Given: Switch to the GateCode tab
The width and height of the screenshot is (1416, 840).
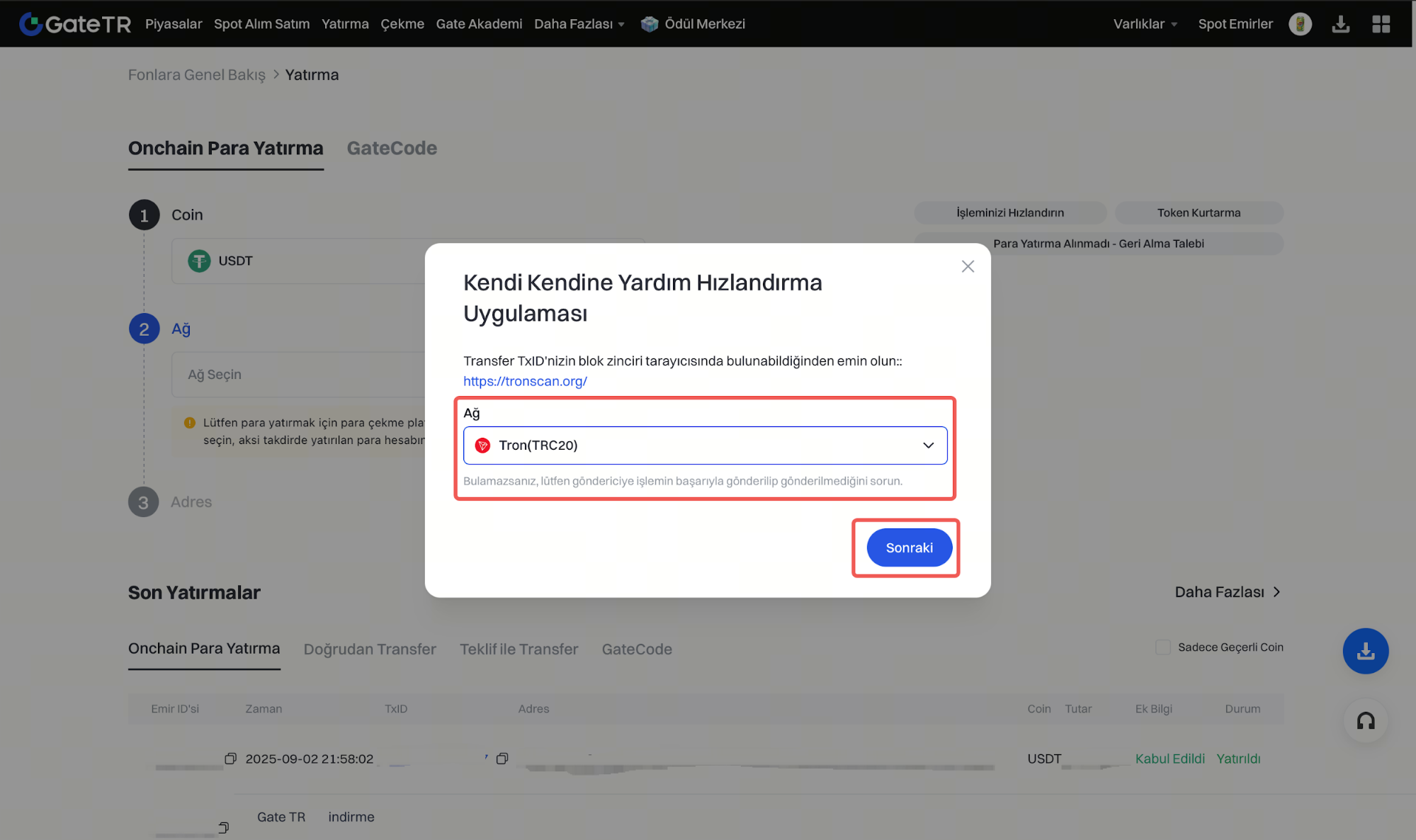Looking at the screenshot, I should point(391,148).
